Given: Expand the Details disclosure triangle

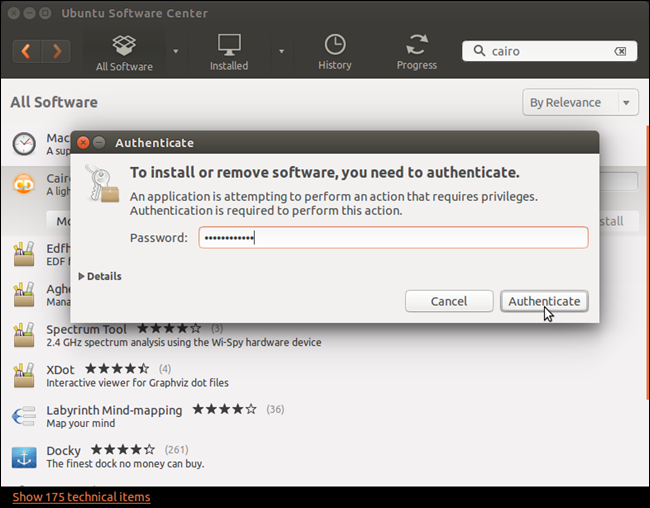Looking at the screenshot, I should click(x=82, y=276).
